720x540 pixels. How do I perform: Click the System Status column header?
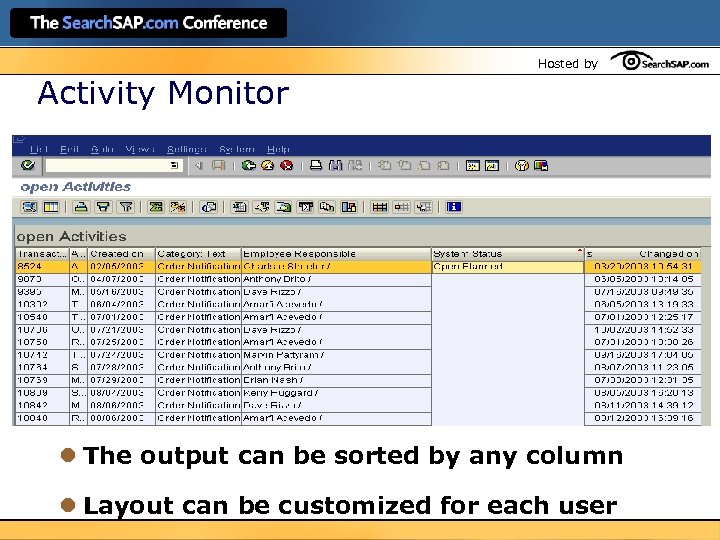[x=508, y=254]
